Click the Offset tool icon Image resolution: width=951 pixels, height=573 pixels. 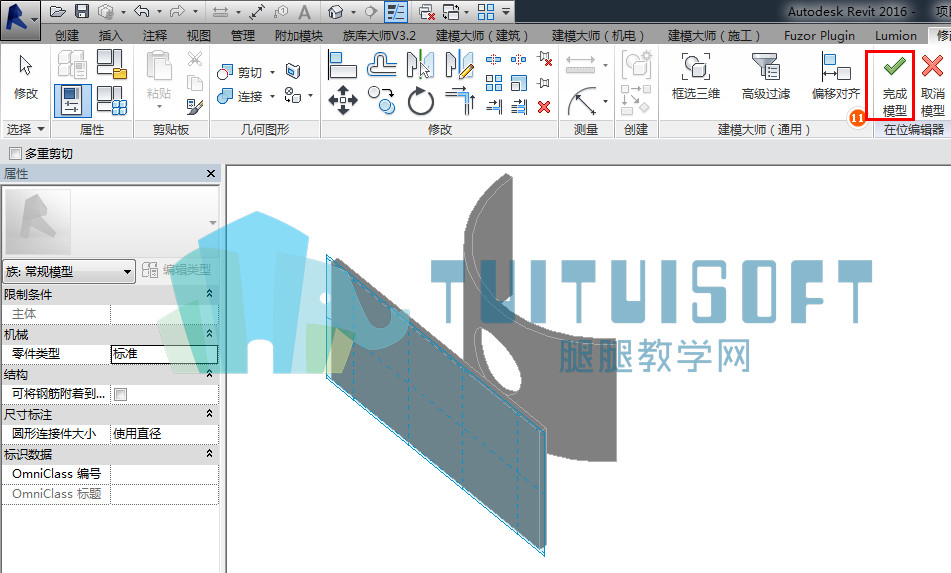[381, 65]
